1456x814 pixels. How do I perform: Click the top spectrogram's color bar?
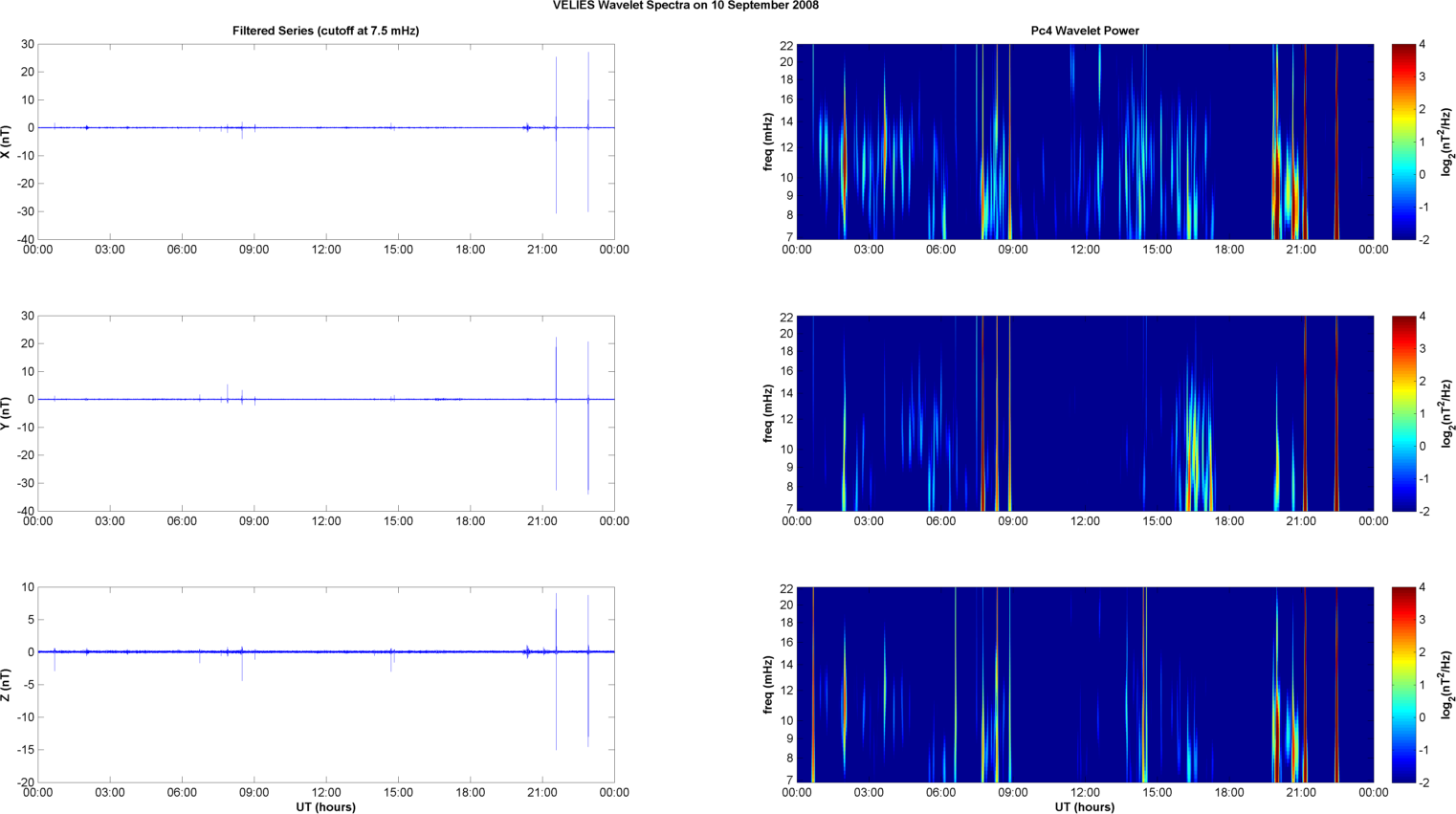point(1402,142)
